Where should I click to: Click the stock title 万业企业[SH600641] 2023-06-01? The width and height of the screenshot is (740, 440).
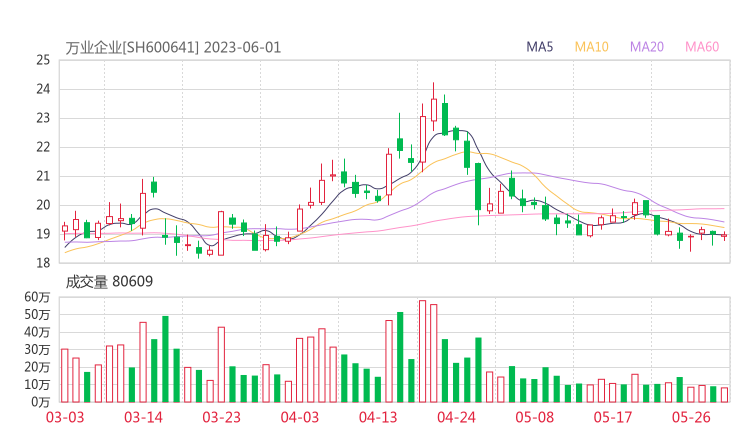pos(173,48)
